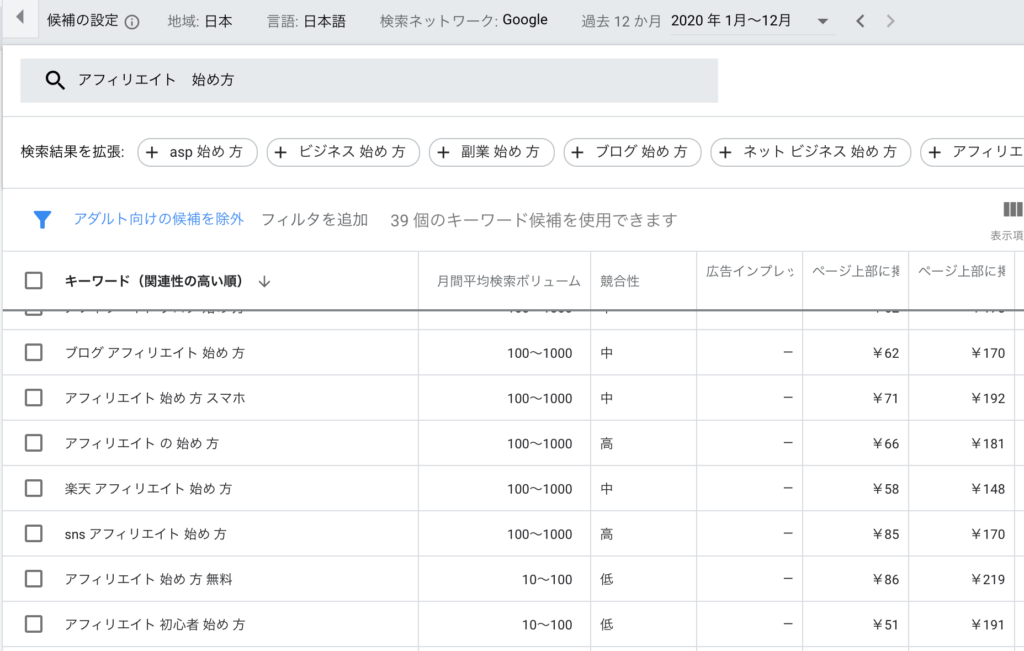Add asp 始め方 to search

[x=197, y=153]
